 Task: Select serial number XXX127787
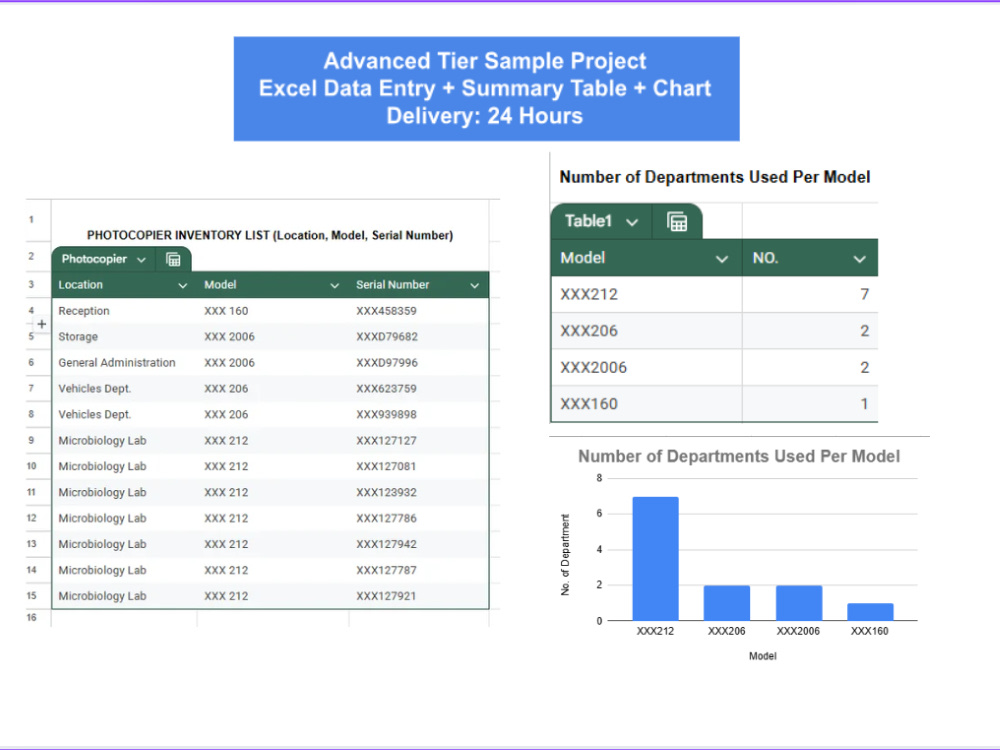coord(419,570)
